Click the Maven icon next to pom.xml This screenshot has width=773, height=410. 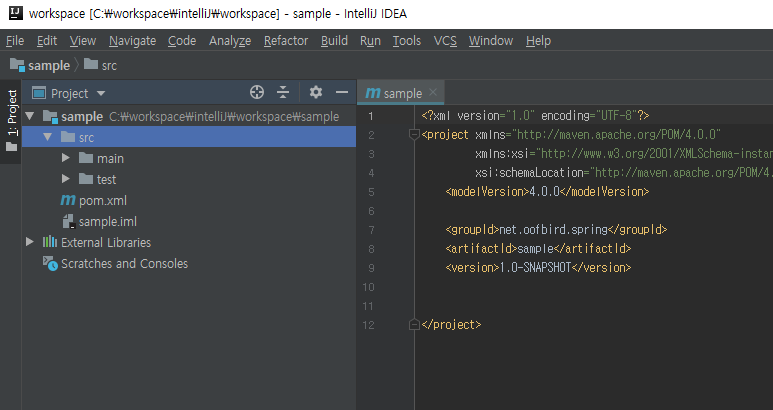click(68, 200)
